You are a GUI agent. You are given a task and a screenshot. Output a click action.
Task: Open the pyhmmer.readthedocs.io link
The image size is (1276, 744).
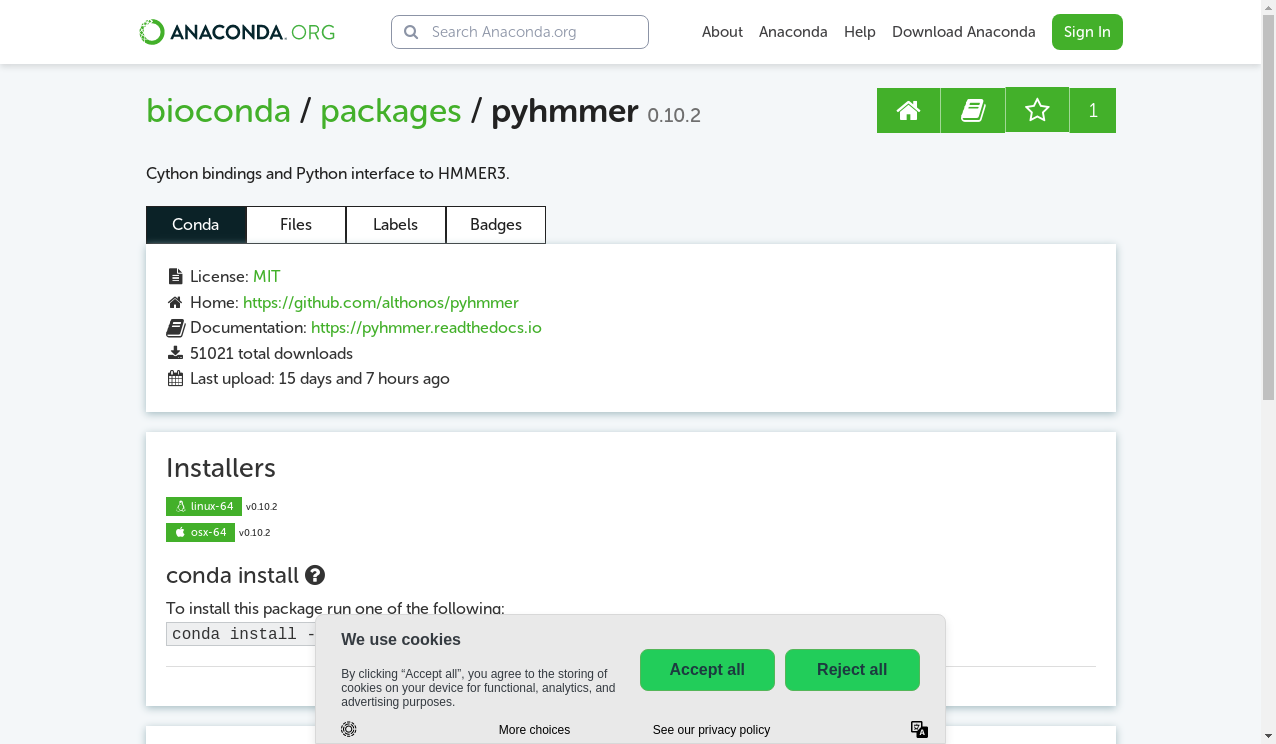426,327
